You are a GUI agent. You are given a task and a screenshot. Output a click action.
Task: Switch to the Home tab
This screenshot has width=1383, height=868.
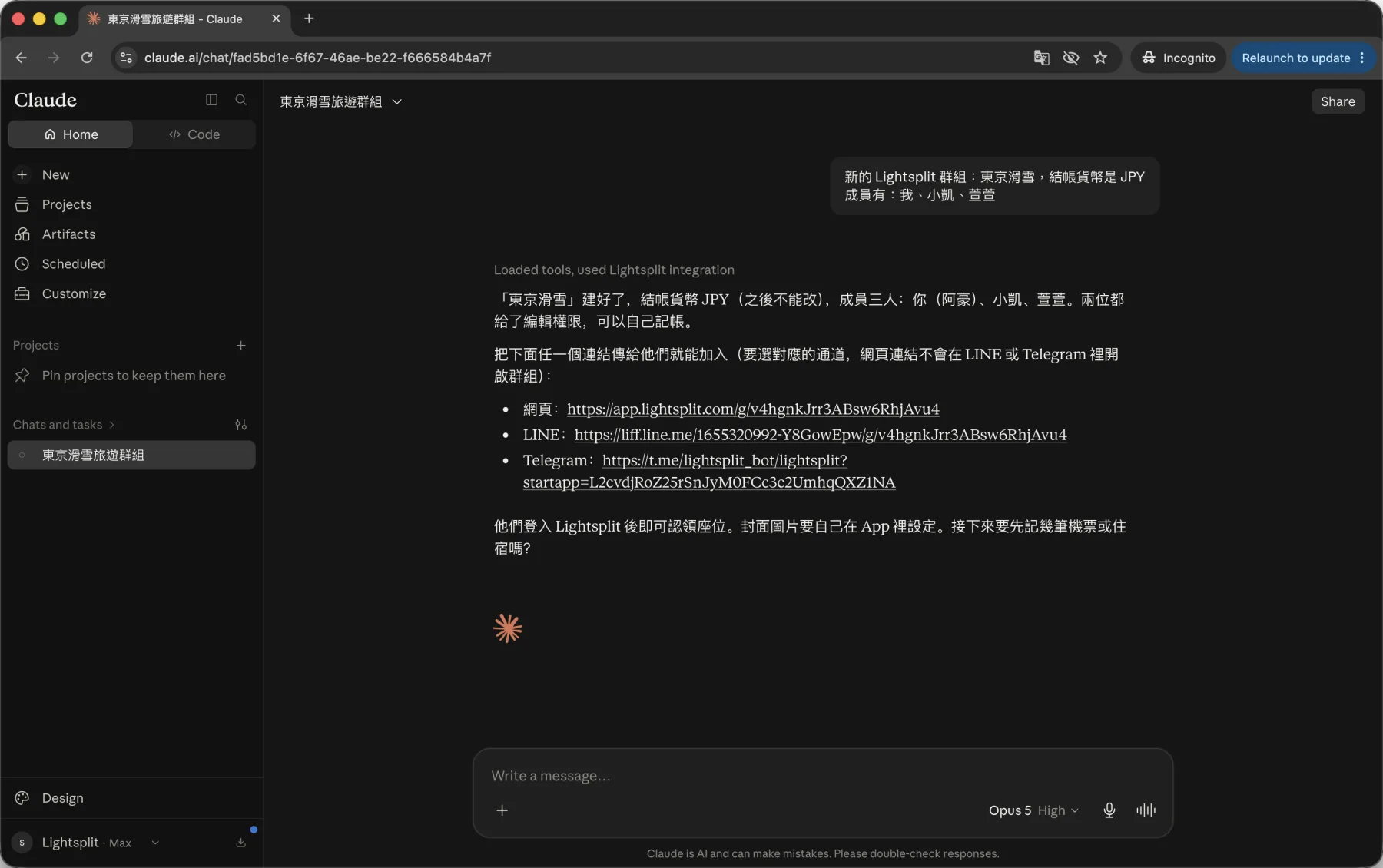(x=71, y=134)
